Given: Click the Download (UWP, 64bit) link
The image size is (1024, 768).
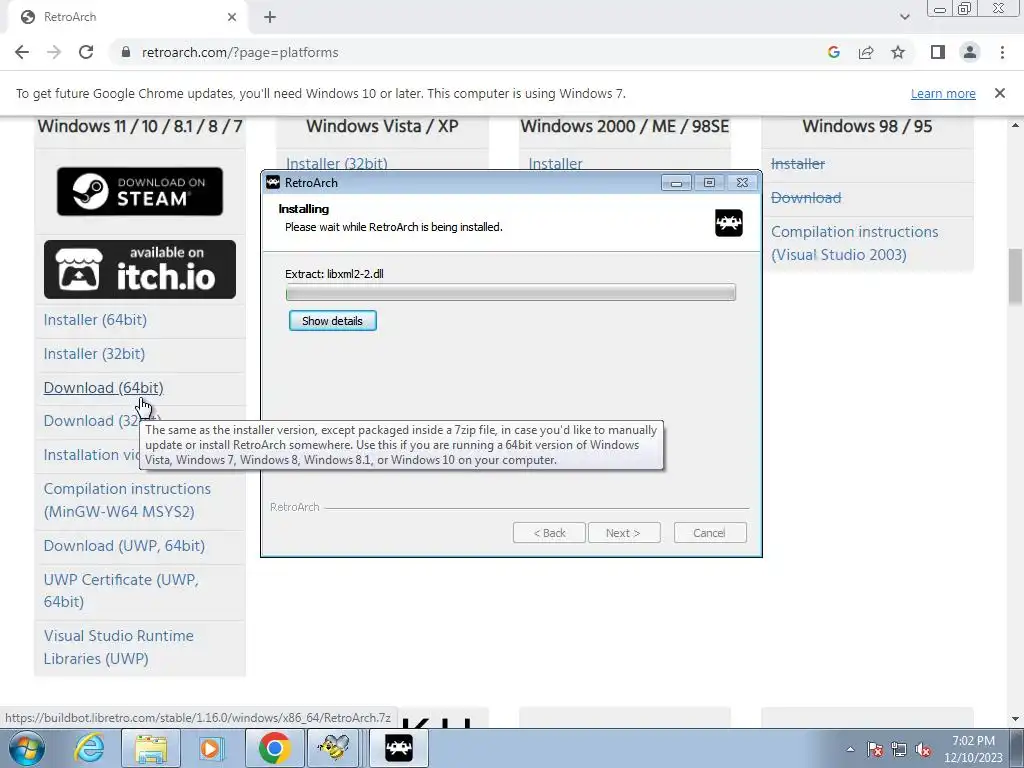Looking at the screenshot, I should point(124,546).
